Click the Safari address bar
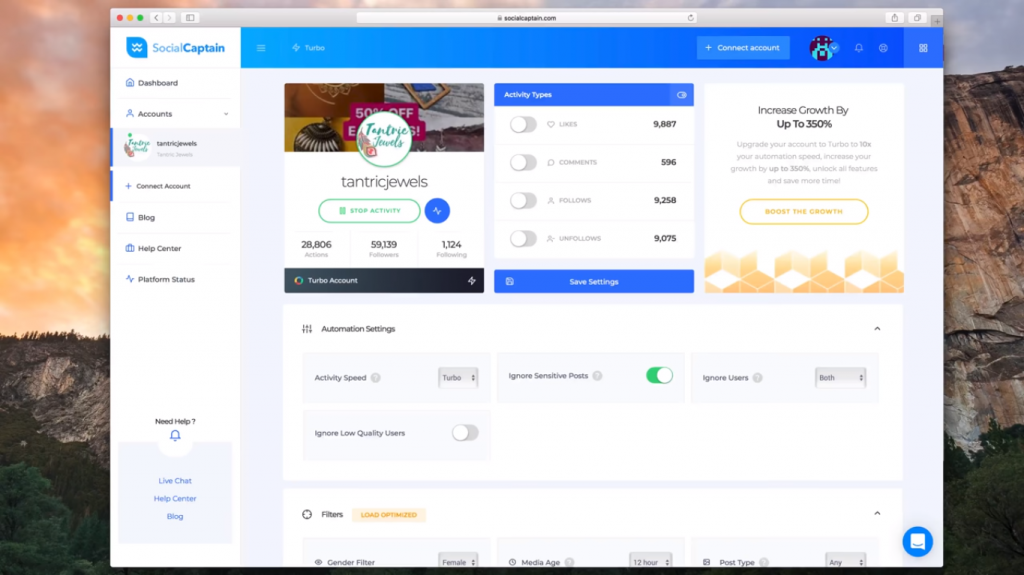Viewport: 1024px width, 575px height. point(526,18)
